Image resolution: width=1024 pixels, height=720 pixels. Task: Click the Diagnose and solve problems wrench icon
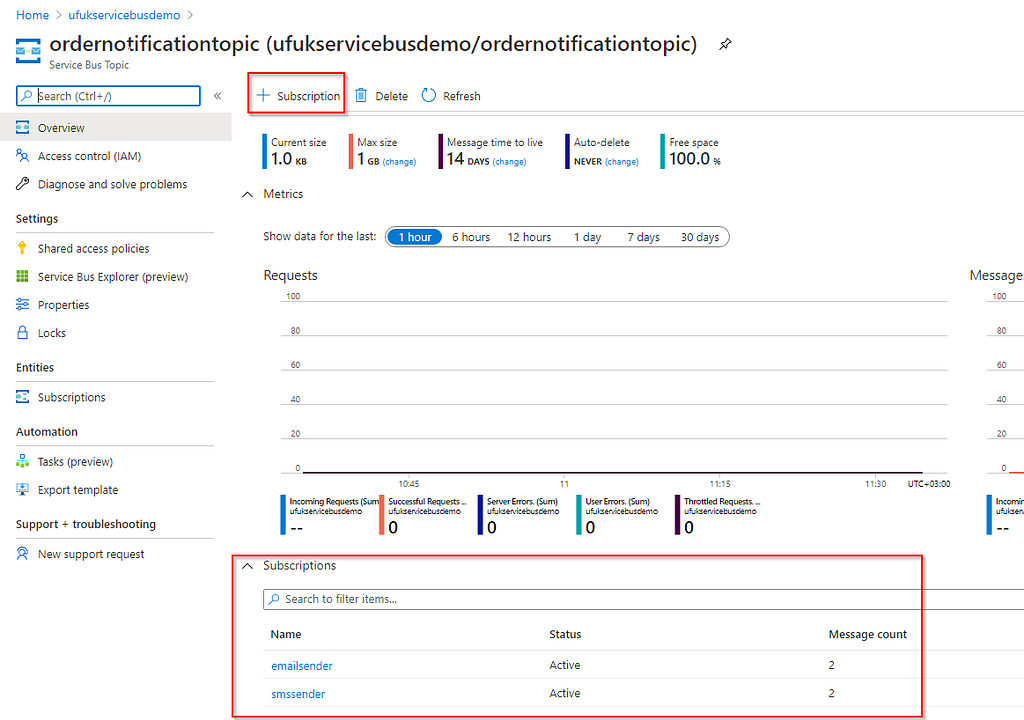(22, 184)
